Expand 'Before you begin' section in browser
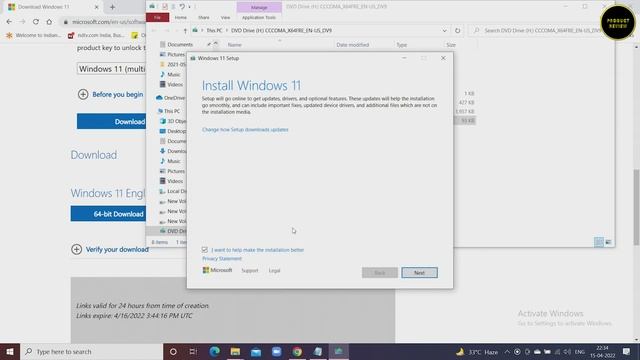Viewport: 640px width, 360px height. 111,94
